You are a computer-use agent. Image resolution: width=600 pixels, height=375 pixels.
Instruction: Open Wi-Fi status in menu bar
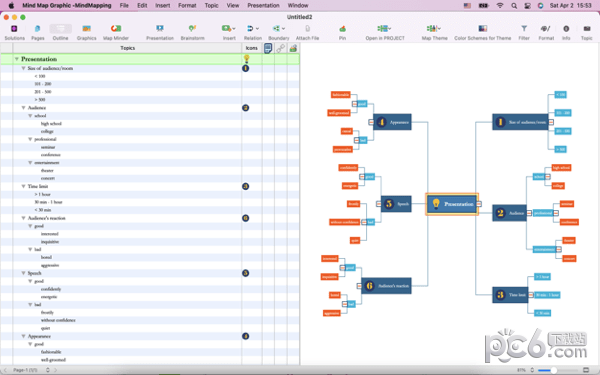click(500, 6)
